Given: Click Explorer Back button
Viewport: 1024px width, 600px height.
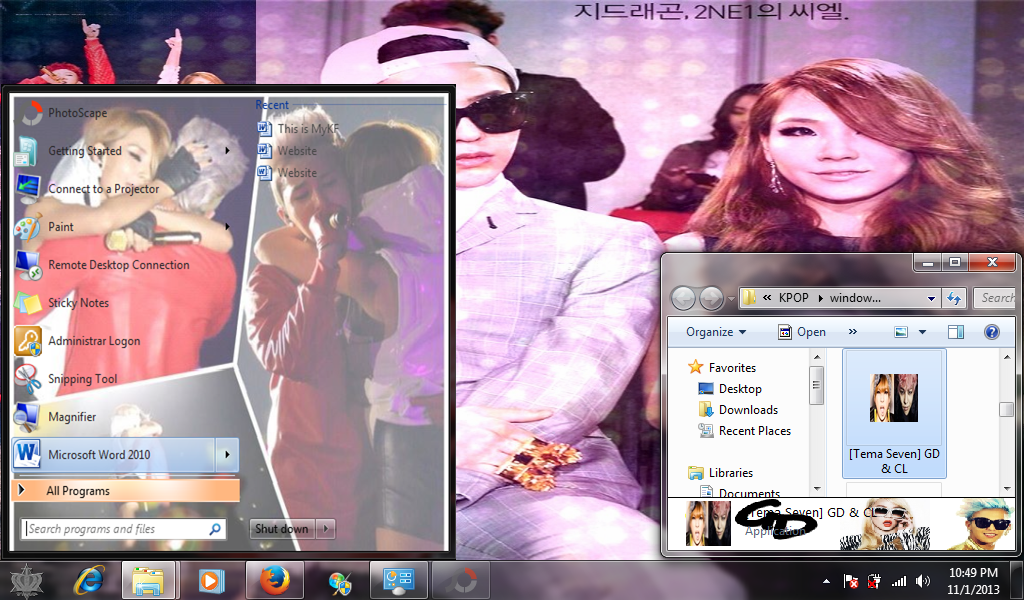Looking at the screenshot, I should (x=684, y=298).
